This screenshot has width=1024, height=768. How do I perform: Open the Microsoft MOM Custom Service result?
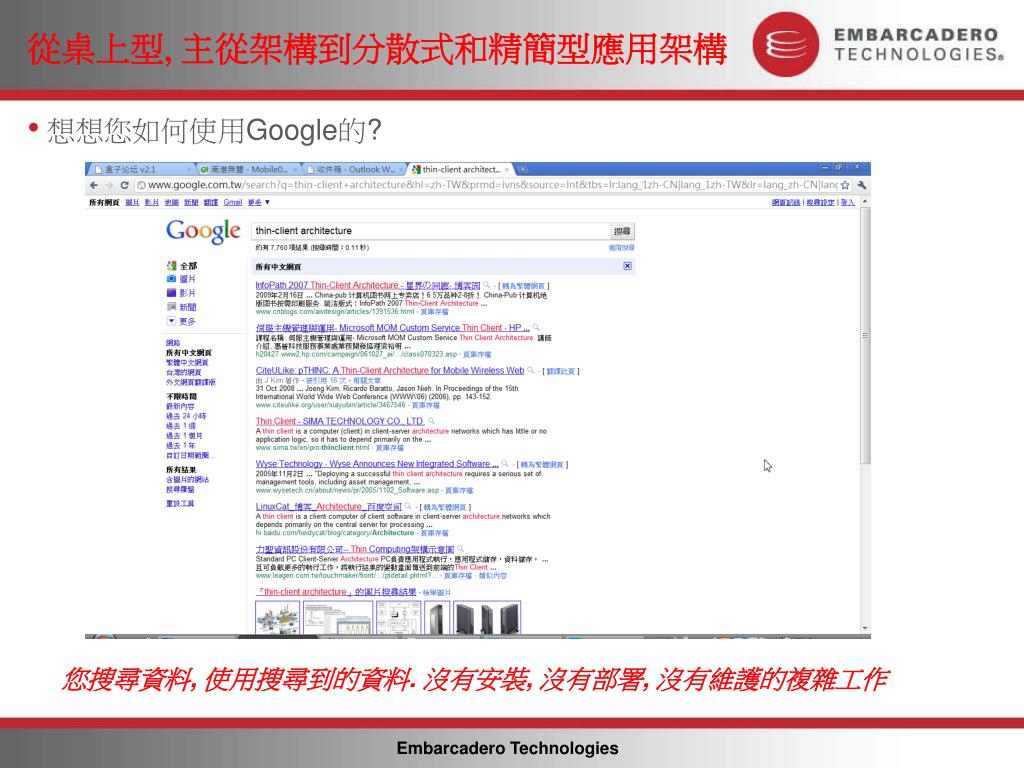392,328
